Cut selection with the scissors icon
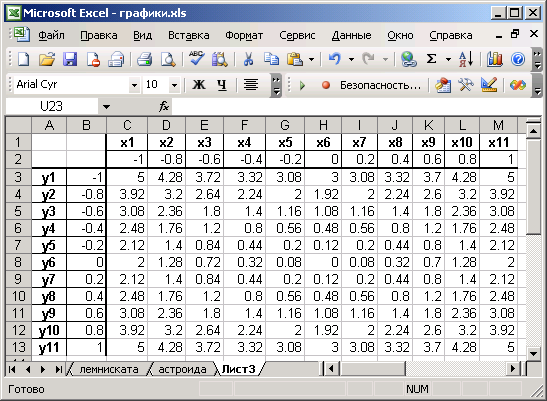Viewport: 547px width, 401px height. [248, 59]
